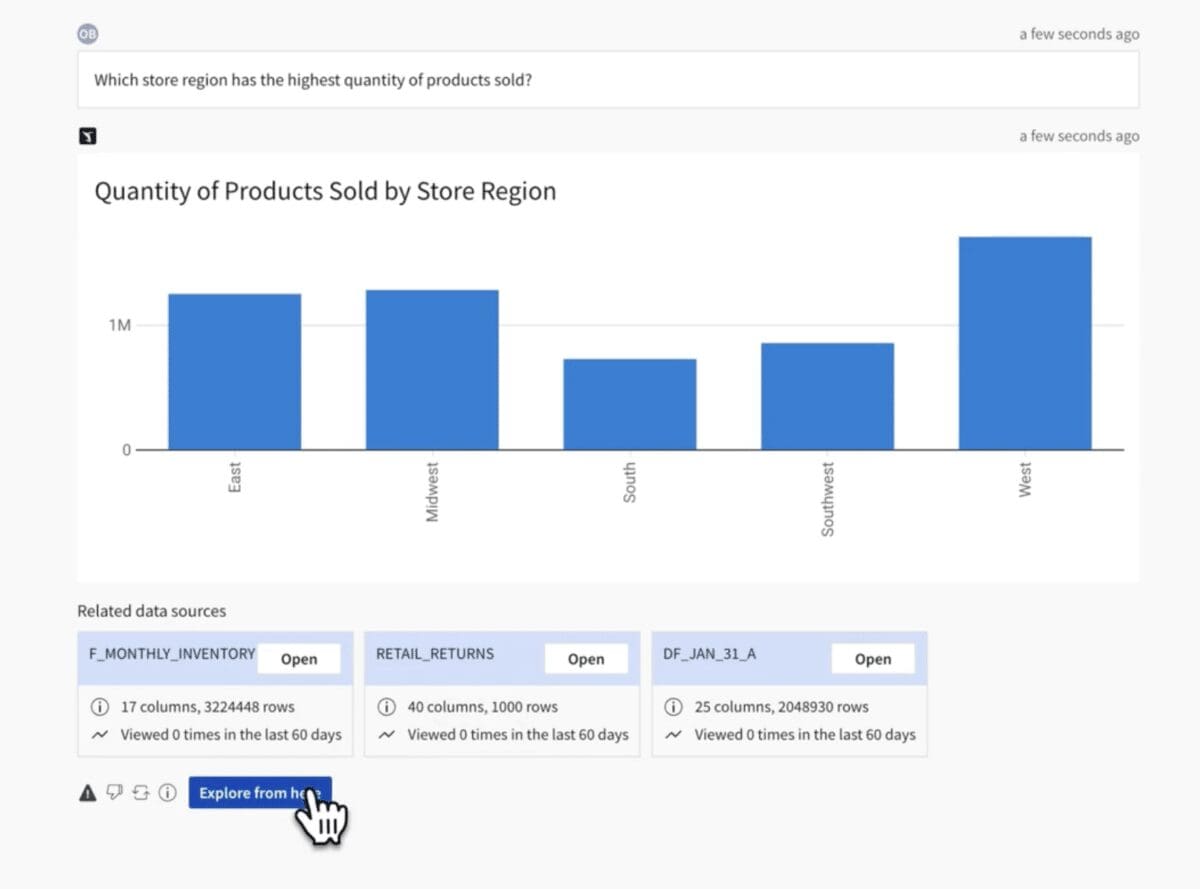The width and height of the screenshot is (1200, 889).
Task: Open the RETAIL_RETURNS data source
Action: (x=585, y=659)
